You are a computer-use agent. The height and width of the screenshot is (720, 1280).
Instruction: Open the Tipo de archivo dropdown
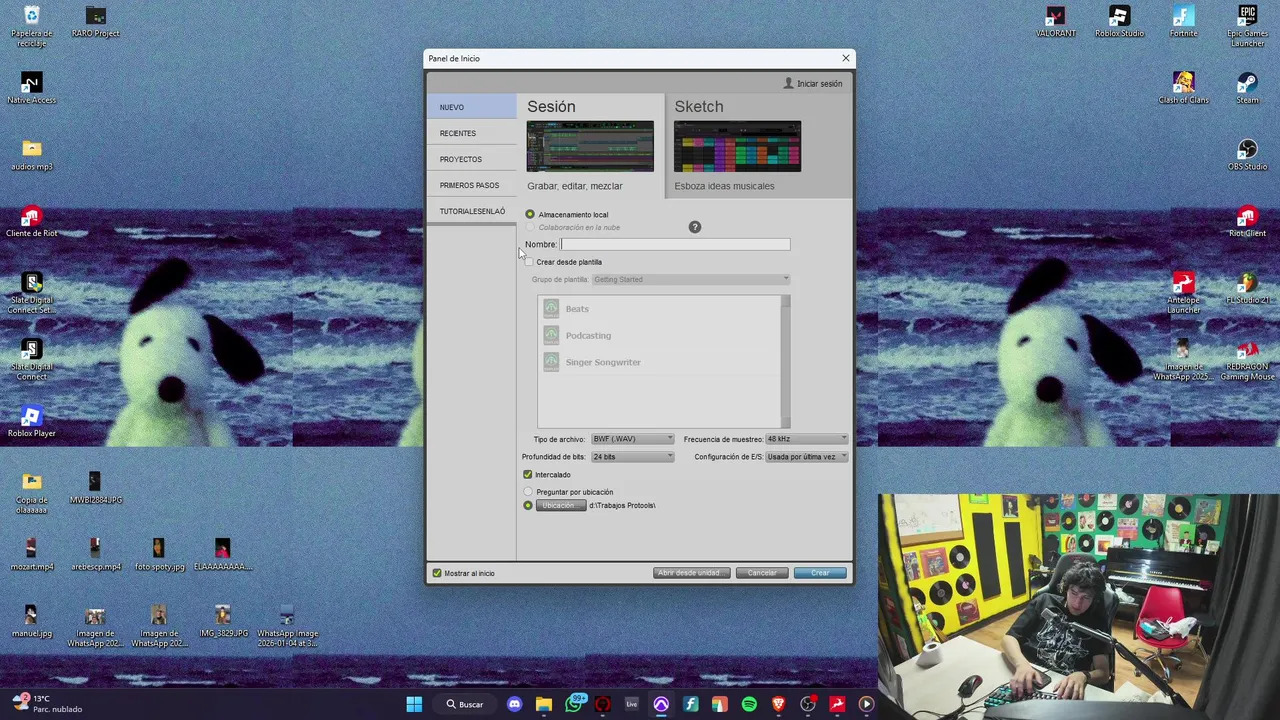632,439
